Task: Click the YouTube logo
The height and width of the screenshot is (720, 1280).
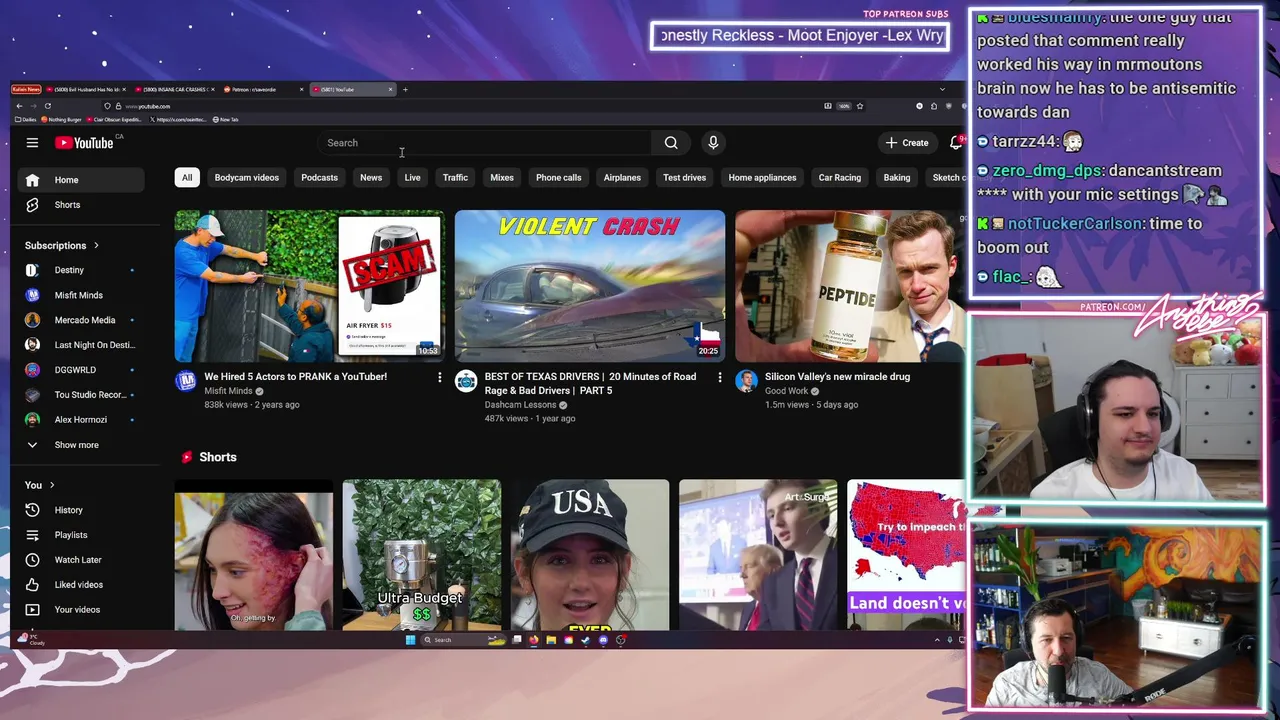Action: (x=84, y=143)
